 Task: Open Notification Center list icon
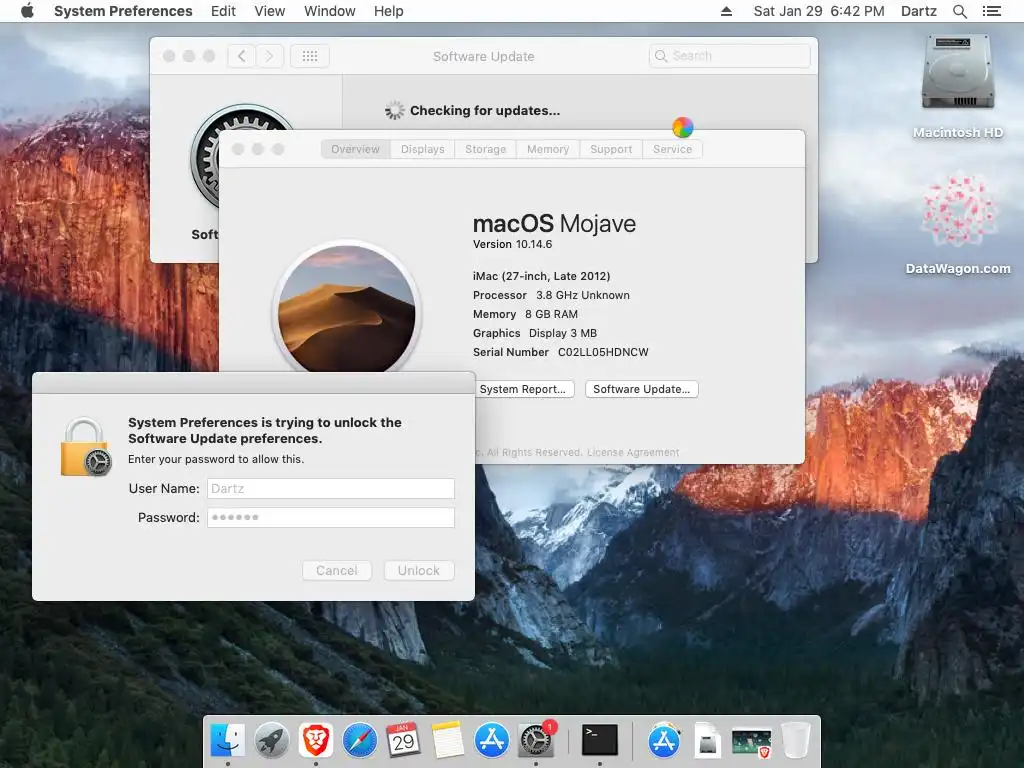(x=991, y=11)
